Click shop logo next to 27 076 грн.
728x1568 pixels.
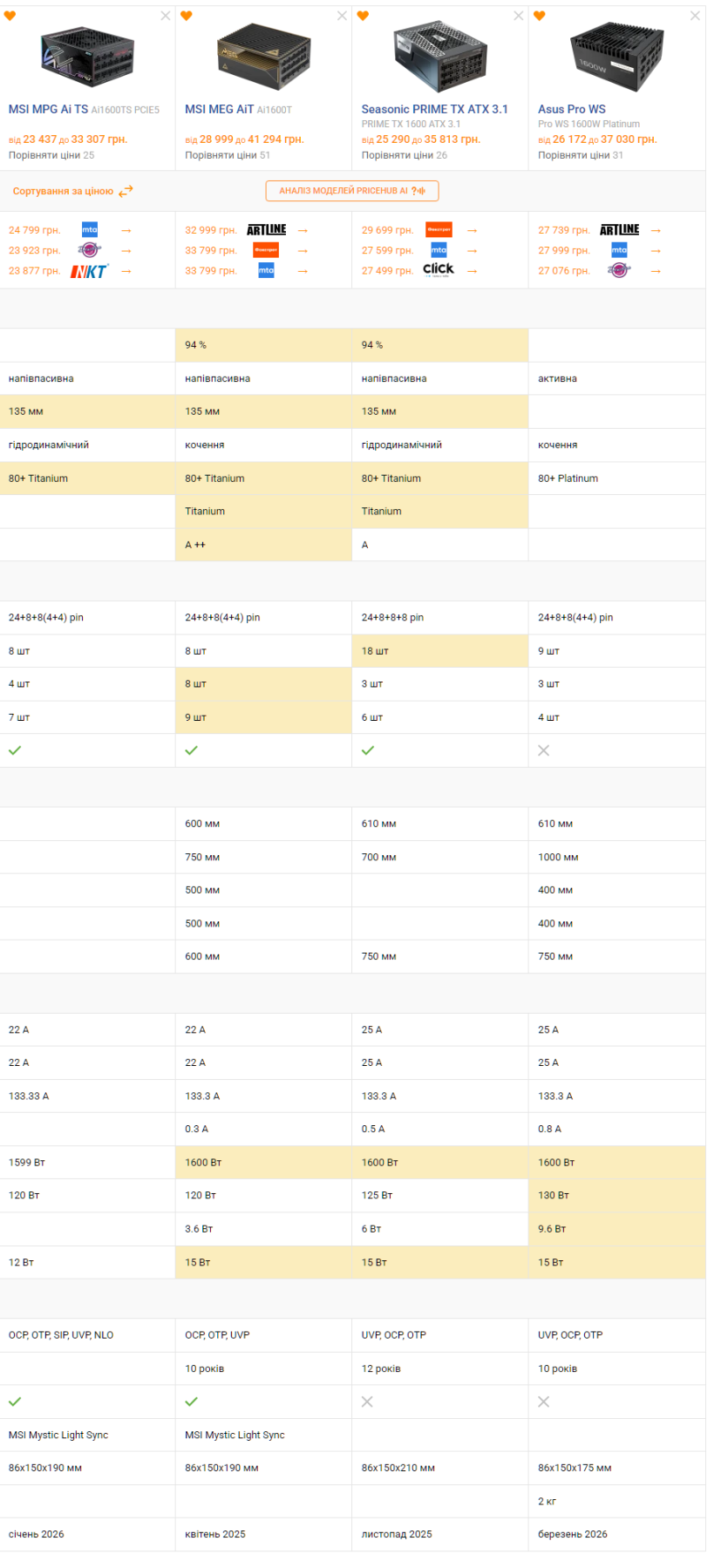(x=619, y=271)
